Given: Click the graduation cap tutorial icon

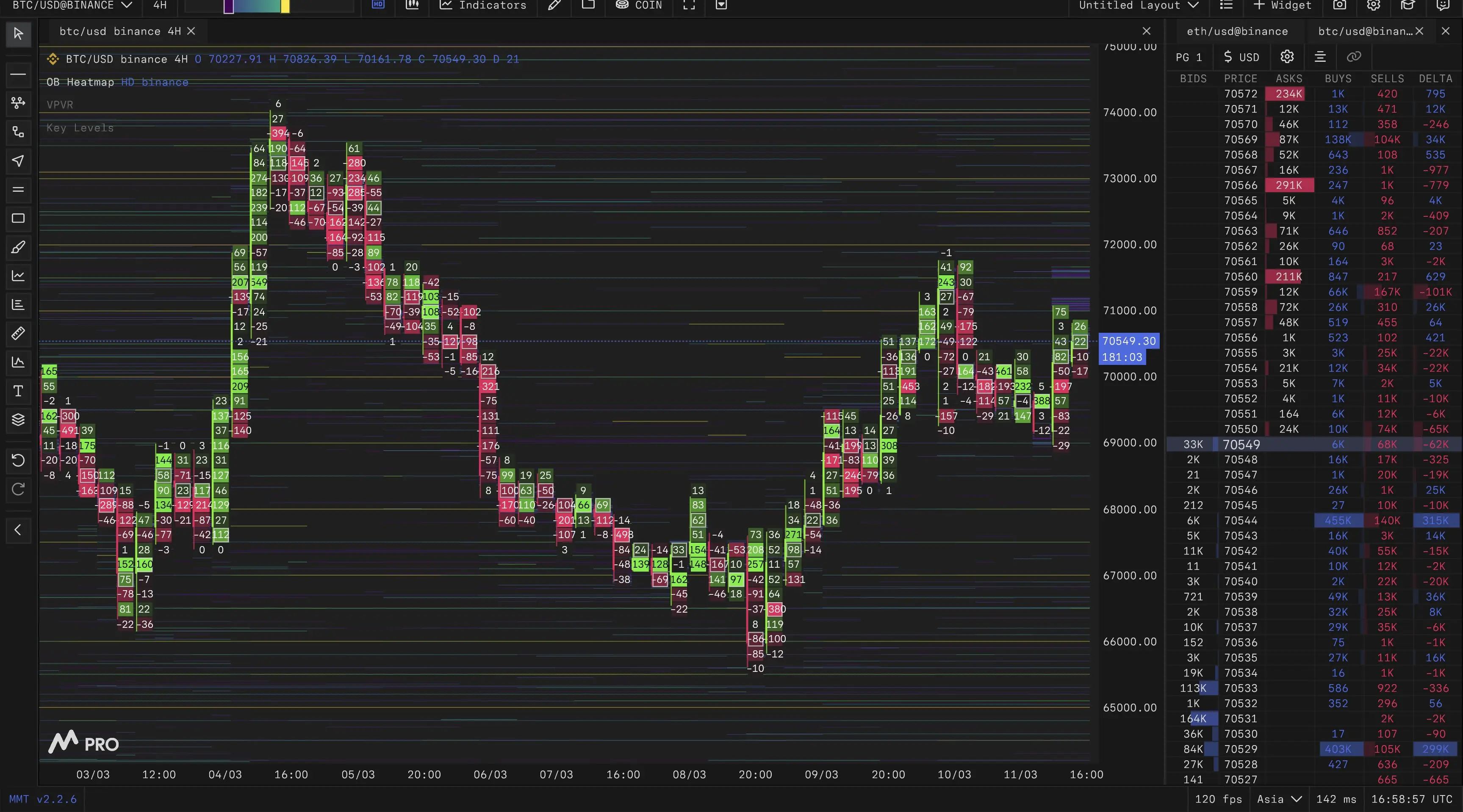Looking at the screenshot, I should tap(1408, 5).
